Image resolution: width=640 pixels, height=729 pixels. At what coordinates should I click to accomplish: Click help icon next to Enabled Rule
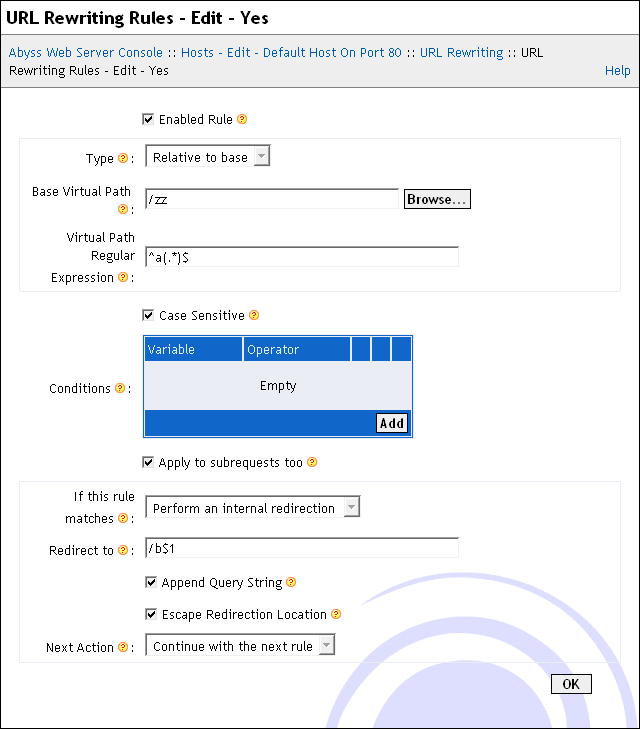[x=242, y=120]
